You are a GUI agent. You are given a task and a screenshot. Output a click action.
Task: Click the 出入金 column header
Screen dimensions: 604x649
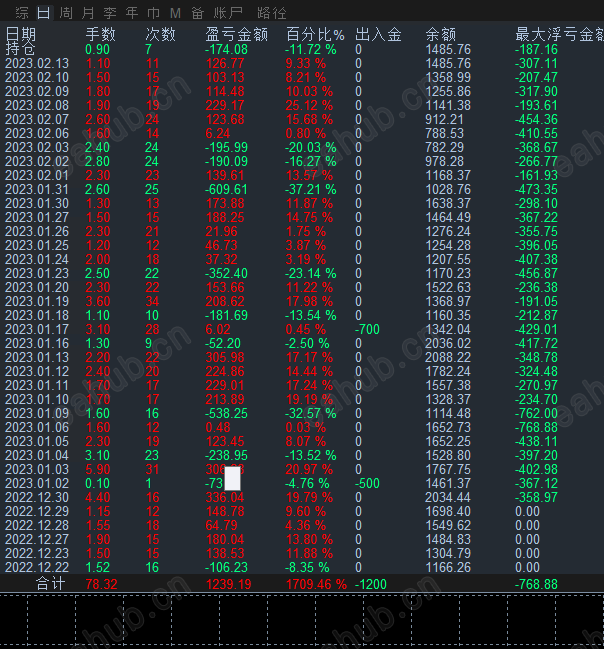(x=378, y=34)
